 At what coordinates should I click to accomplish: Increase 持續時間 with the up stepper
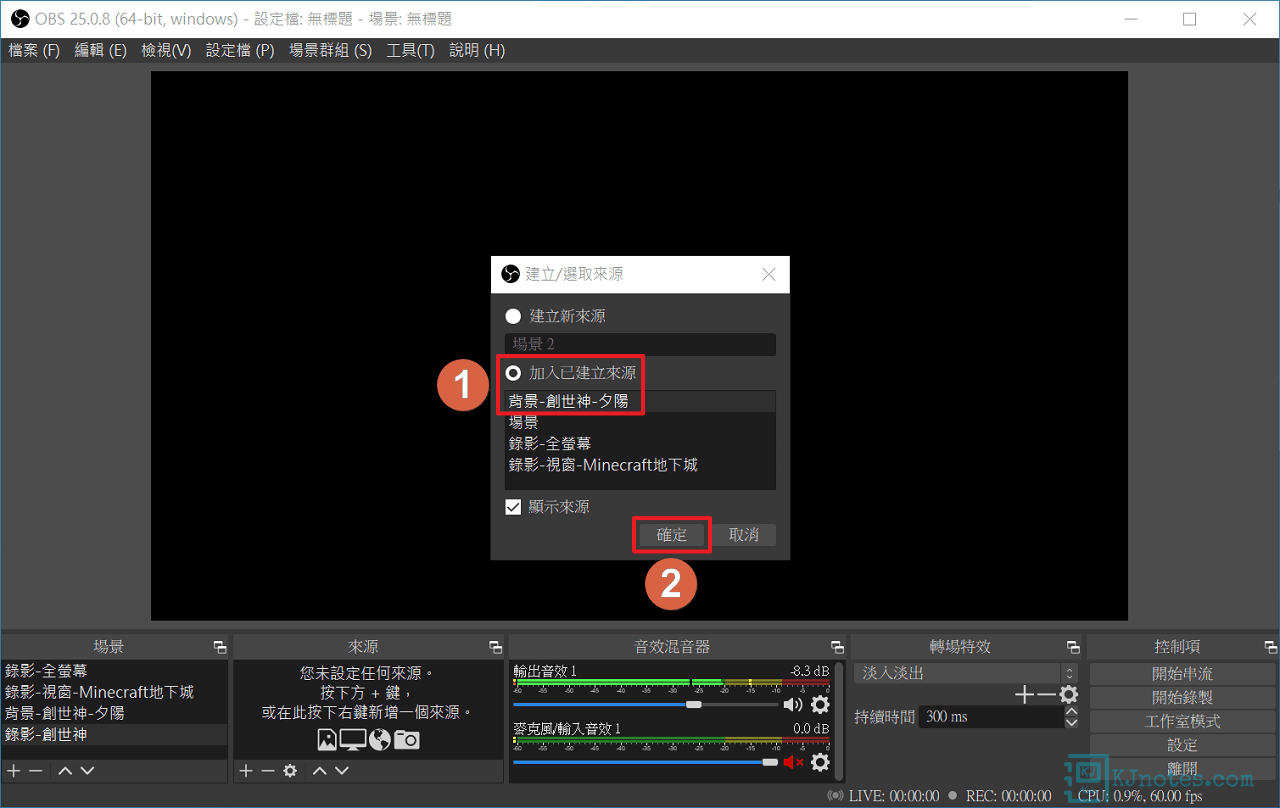1072,711
